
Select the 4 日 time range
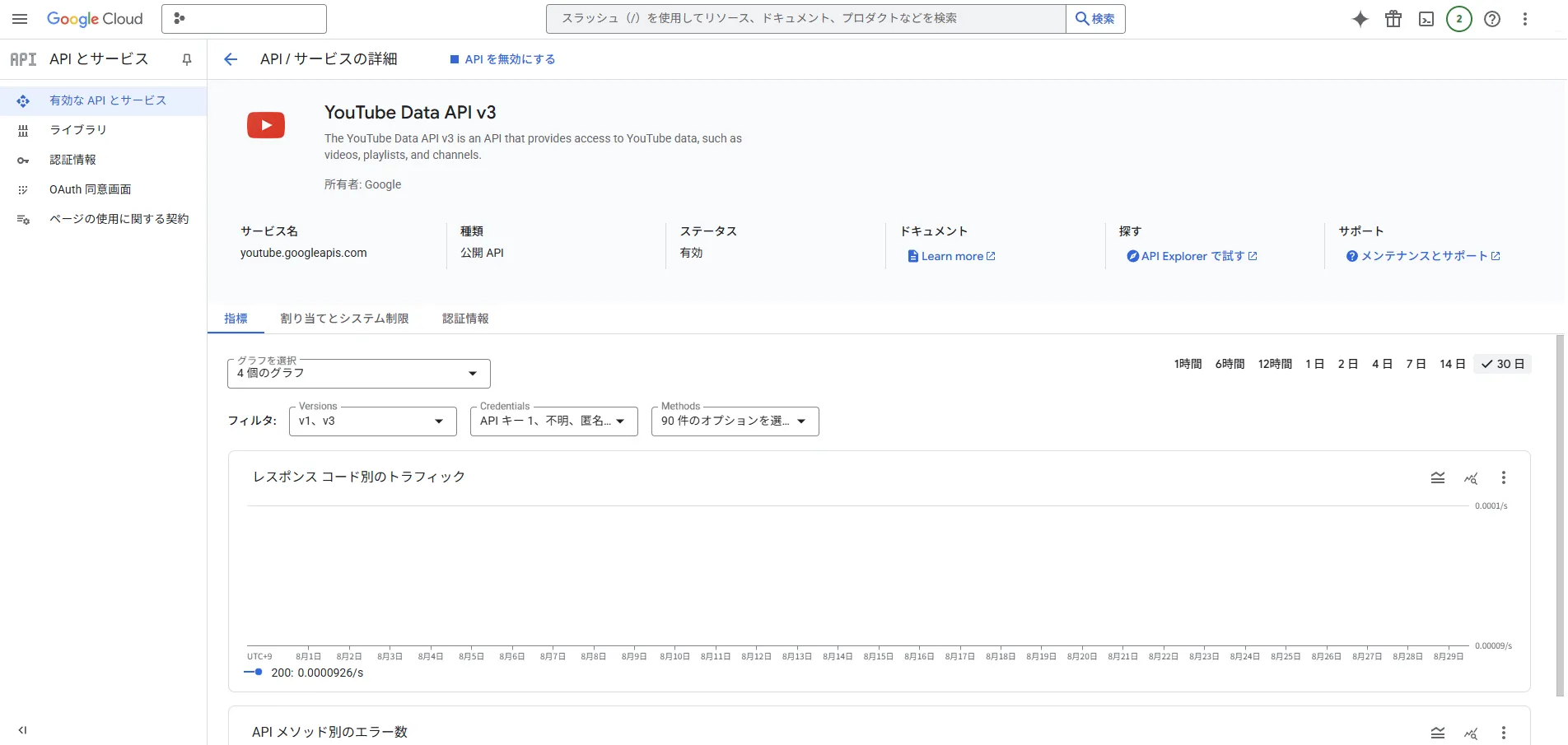pyautogui.click(x=1382, y=364)
